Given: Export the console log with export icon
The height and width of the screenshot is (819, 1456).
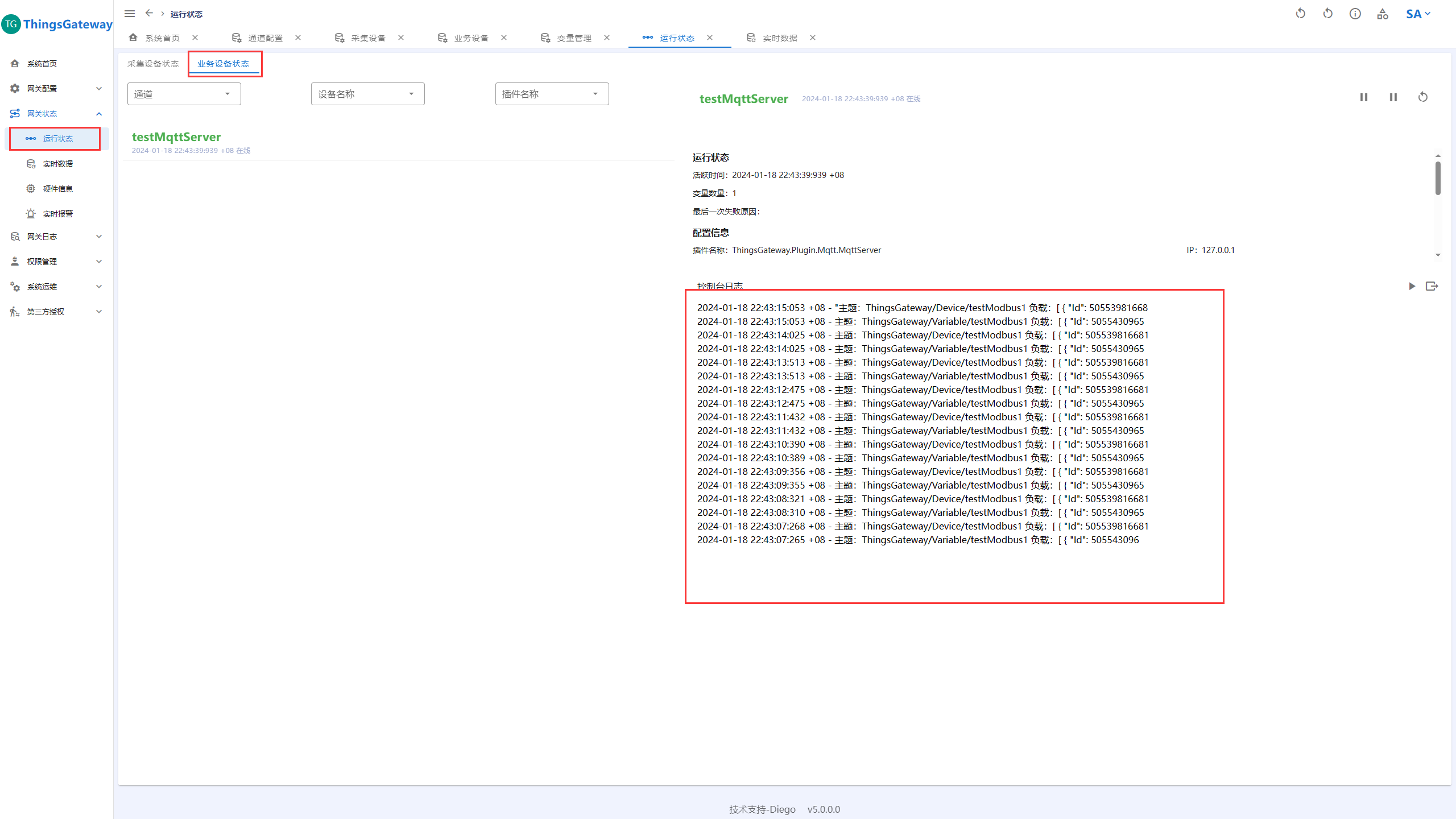Looking at the screenshot, I should click(x=1432, y=286).
